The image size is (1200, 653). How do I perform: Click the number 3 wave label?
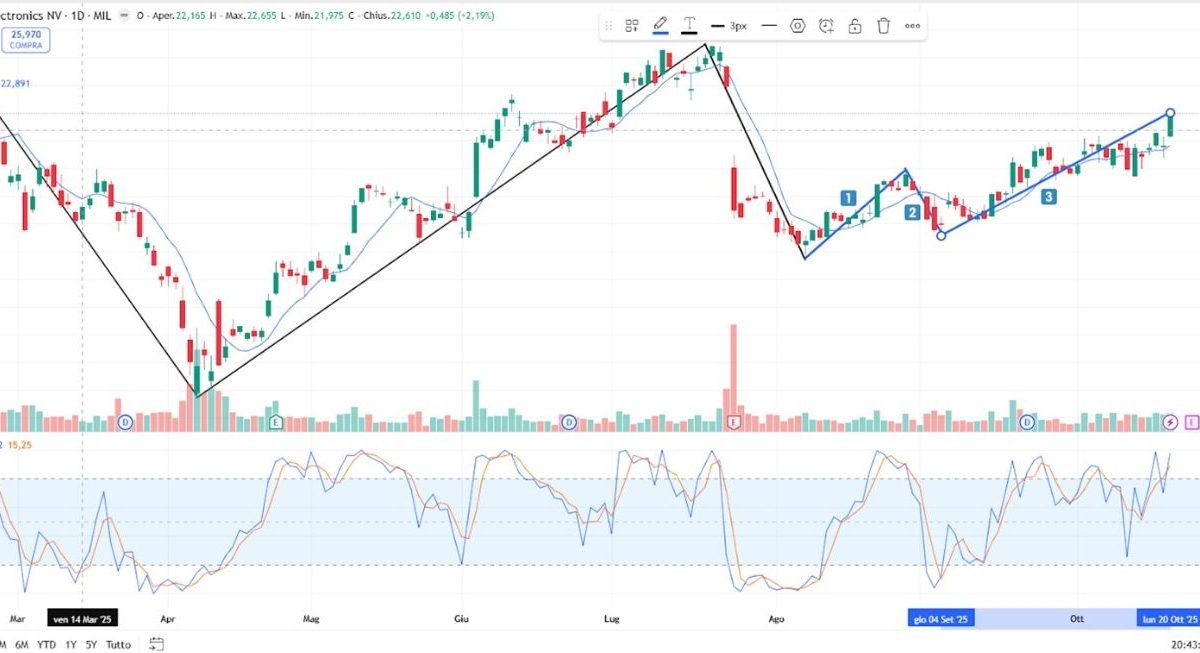[x=1048, y=197]
